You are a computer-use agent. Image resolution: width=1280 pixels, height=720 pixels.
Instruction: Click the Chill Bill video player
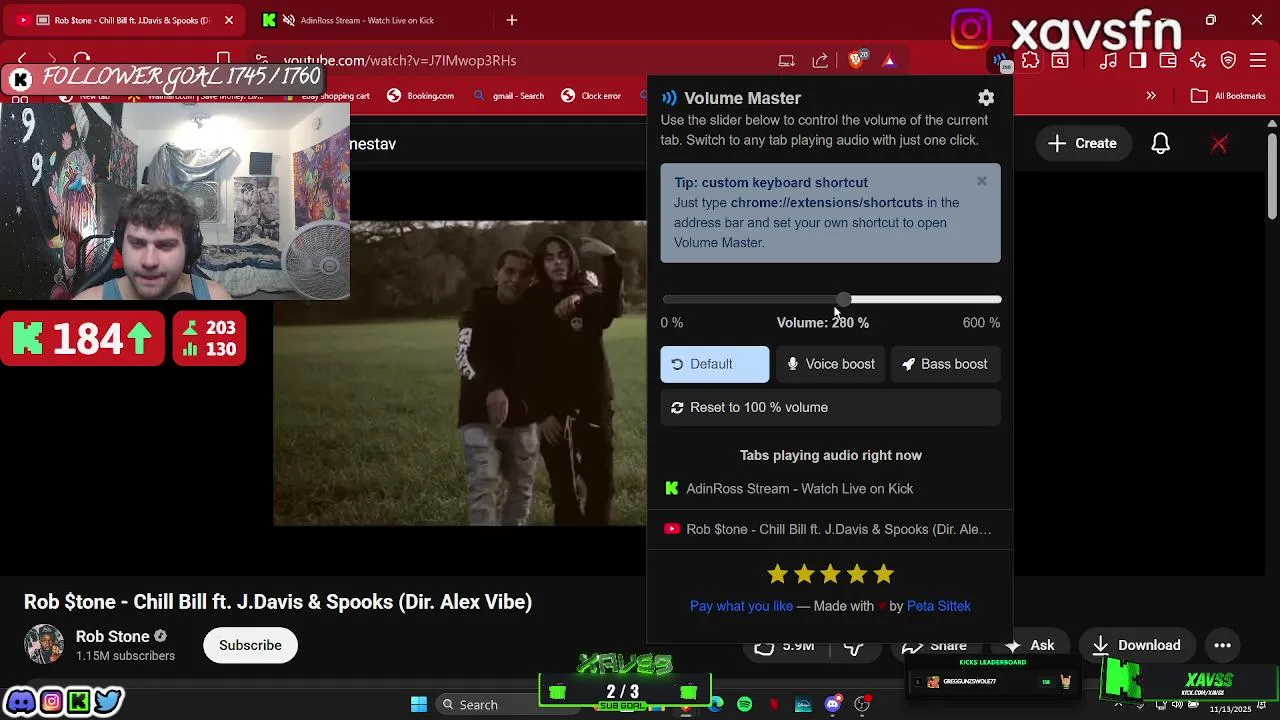click(x=461, y=373)
